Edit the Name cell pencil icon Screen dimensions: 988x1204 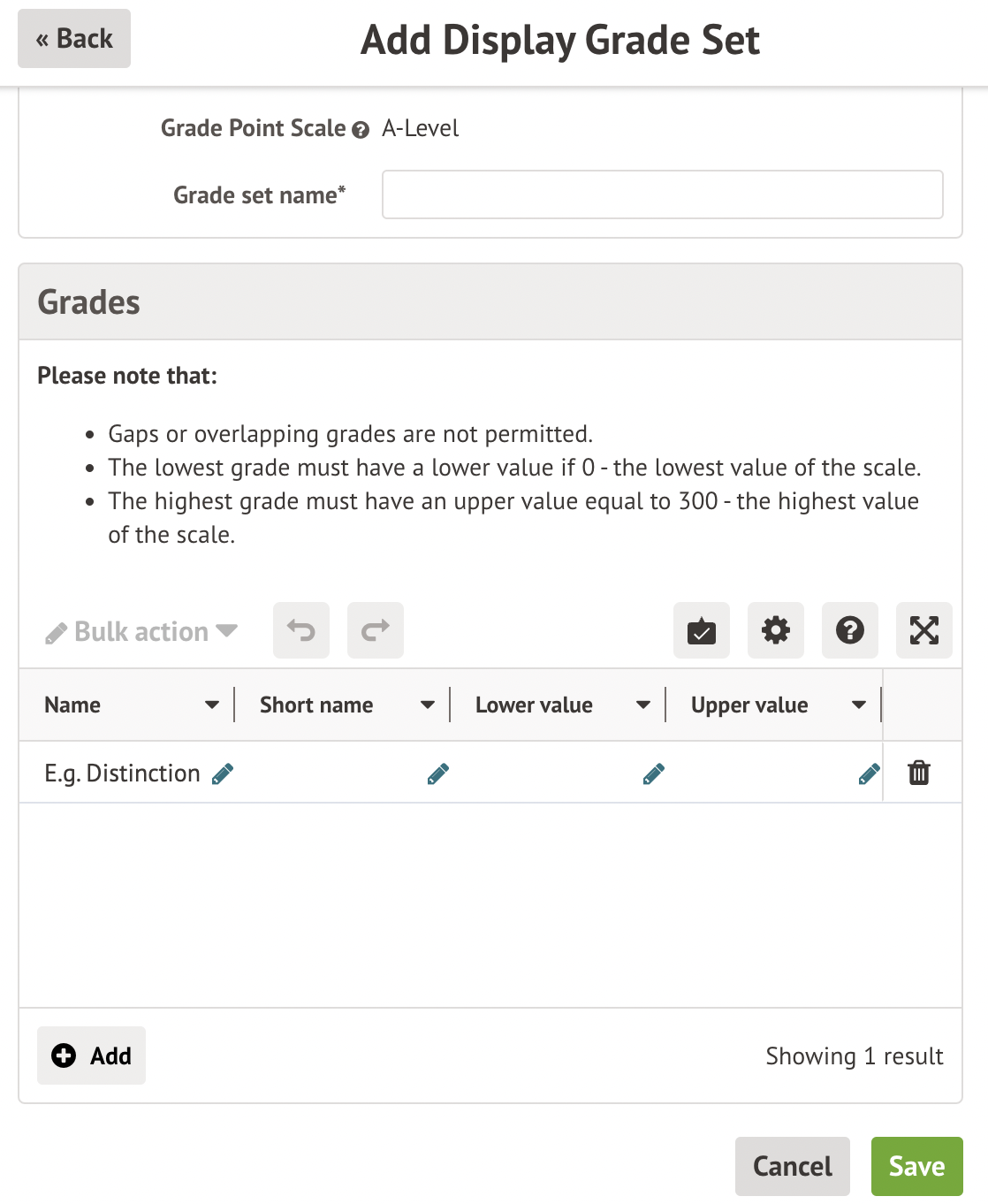click(223, 774)
